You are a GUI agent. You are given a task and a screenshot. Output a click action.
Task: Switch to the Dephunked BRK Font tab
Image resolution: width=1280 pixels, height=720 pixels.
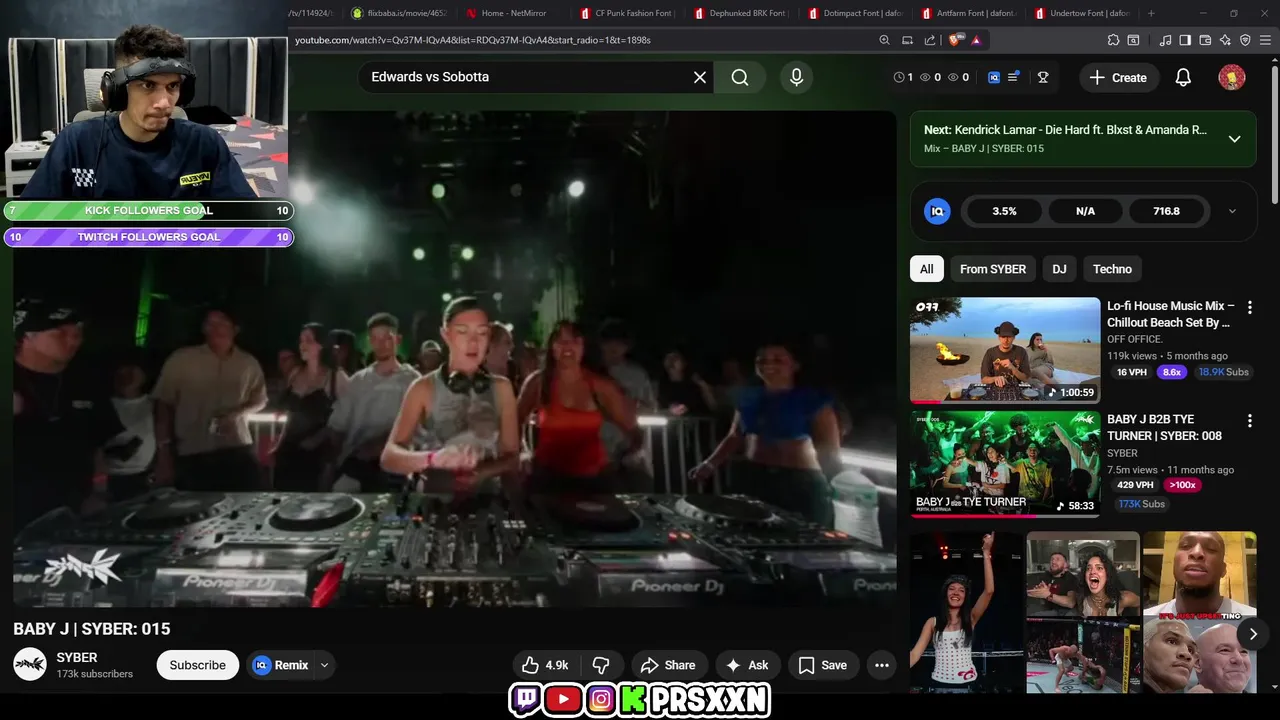[741, 13]
